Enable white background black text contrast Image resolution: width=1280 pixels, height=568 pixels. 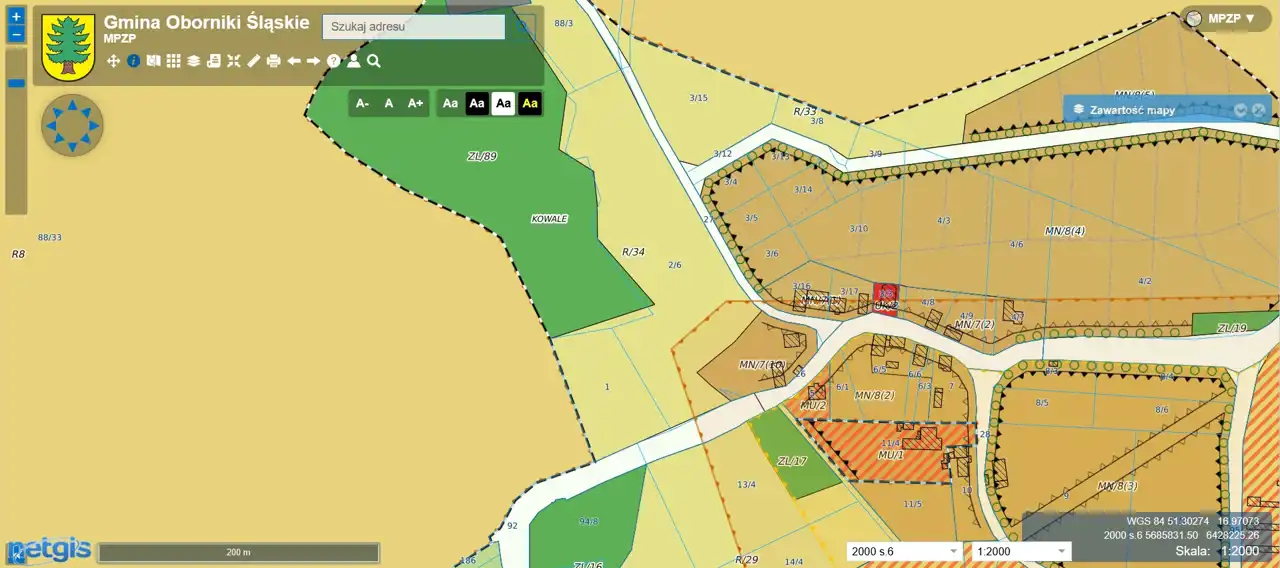pyautogui.click(x=503, y=103)
